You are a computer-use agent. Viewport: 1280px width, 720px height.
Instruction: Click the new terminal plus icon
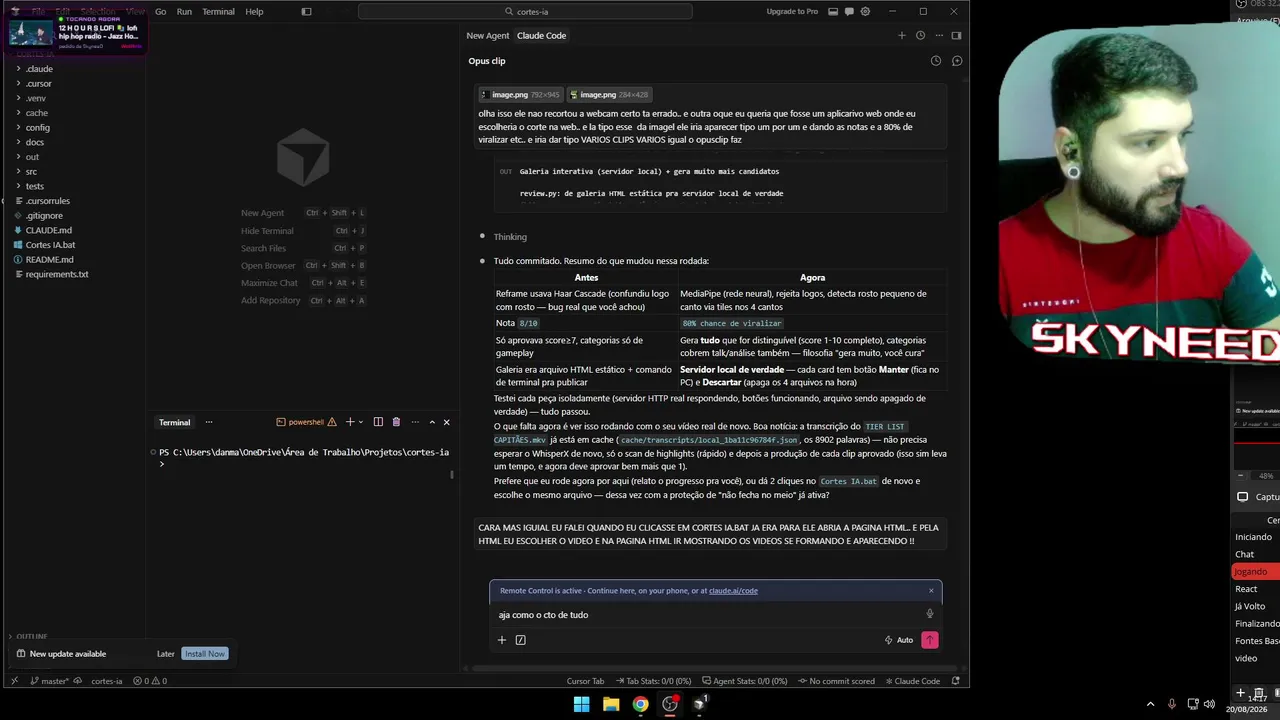click(x=350, y=422)
